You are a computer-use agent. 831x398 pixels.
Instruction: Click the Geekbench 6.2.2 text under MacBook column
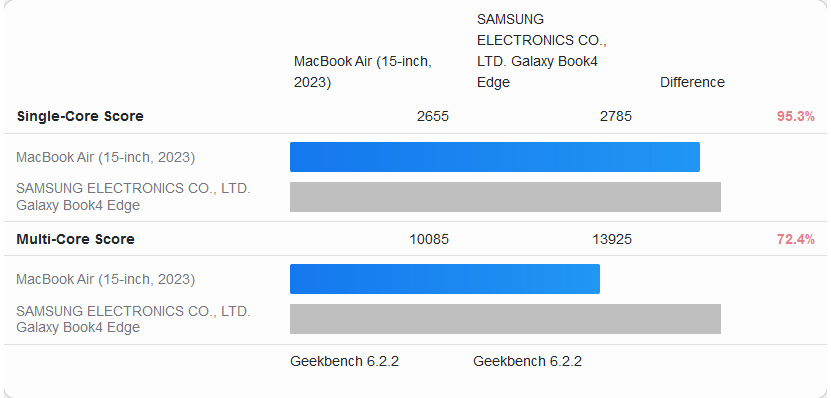coord(344,361)
